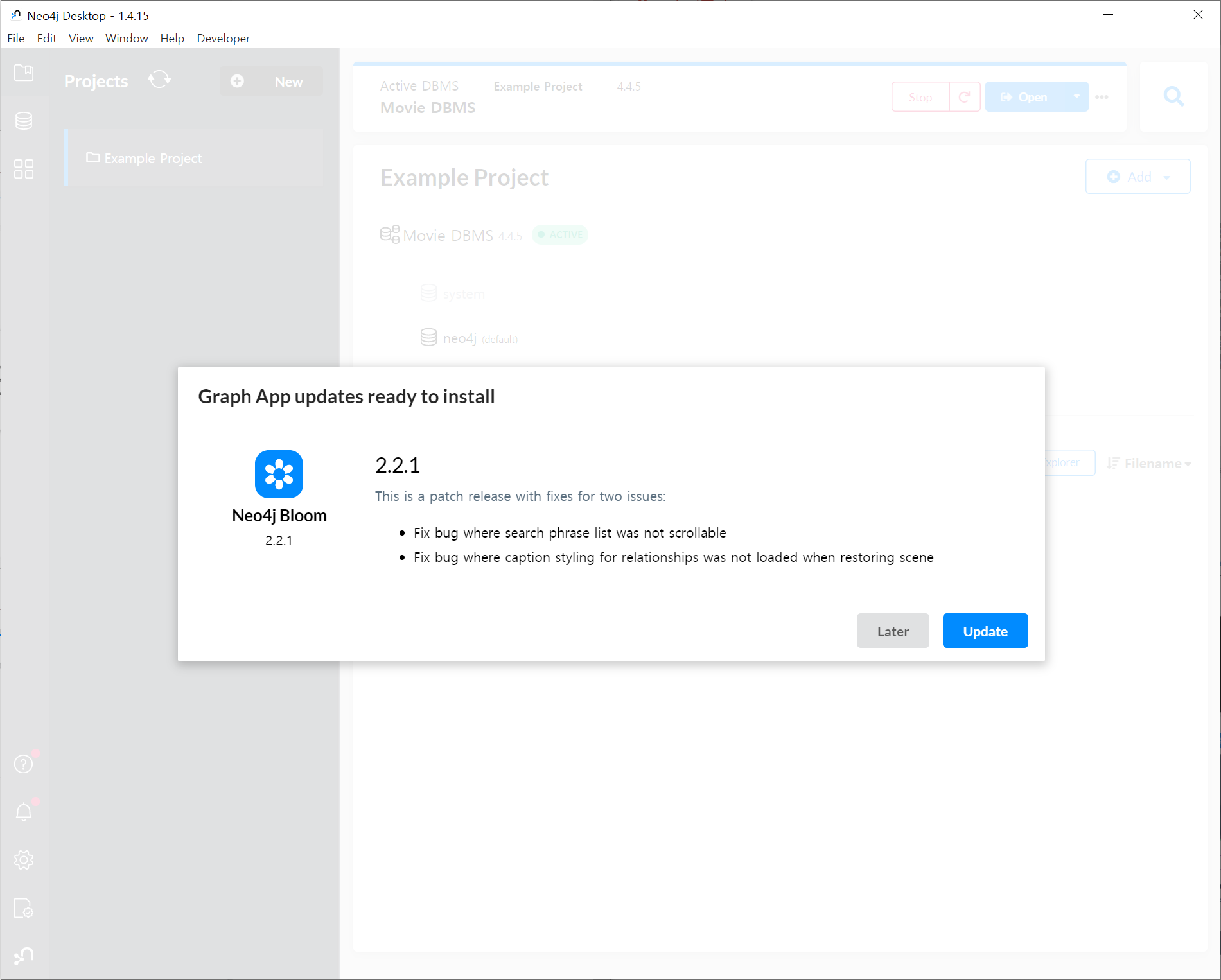Minimize the Neo4j Desktop window
Image resolution: width=1221 pixels, height=980 pixels.
click(x=1108, y=15)
